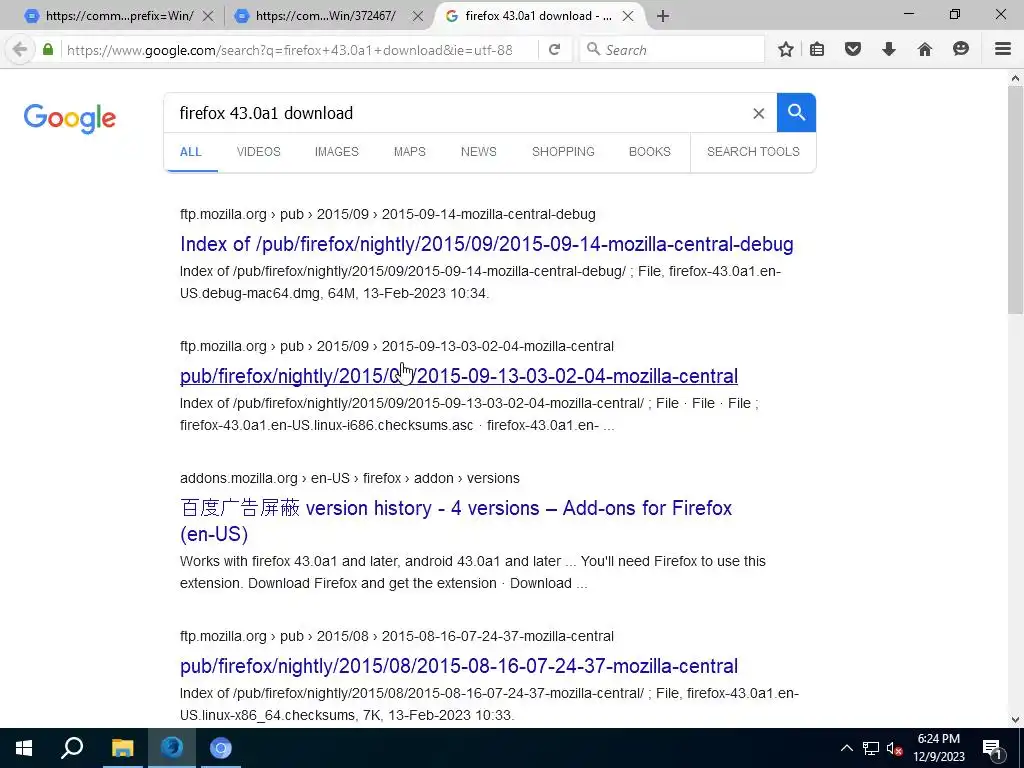This screenshot has width=1024, height=768.
Task: Switch to Firefox in the taskbar
Action: click(172, 748)
